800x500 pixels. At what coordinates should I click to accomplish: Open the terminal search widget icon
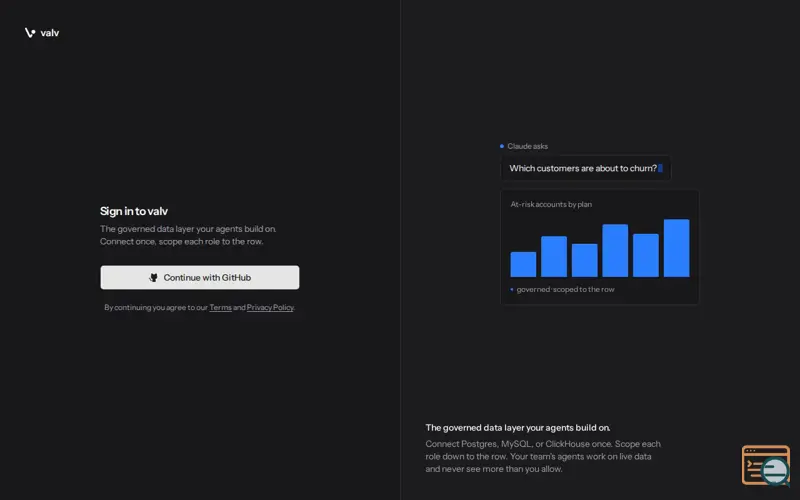(x=766, y=465)
